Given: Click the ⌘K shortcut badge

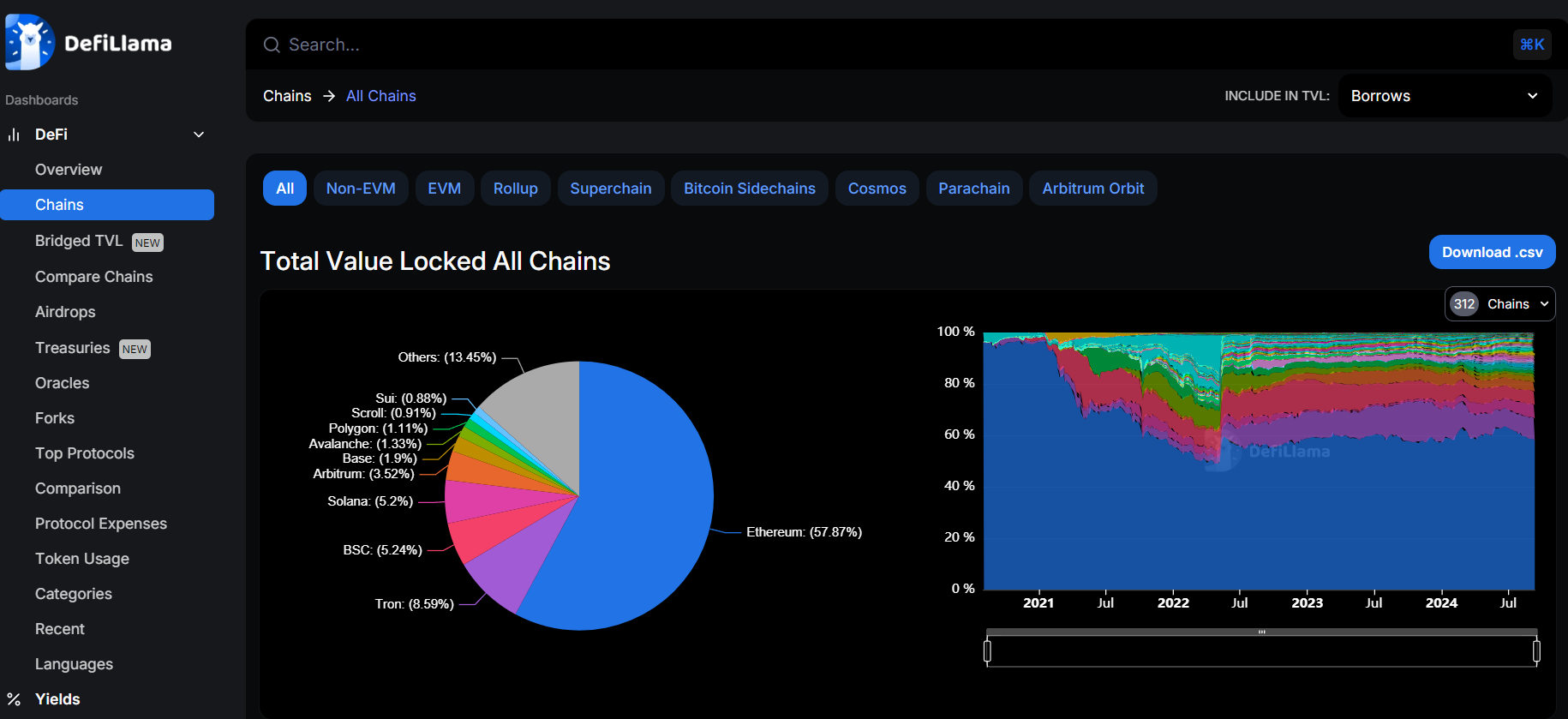Looking at the screenshot, I should 1532,45.
